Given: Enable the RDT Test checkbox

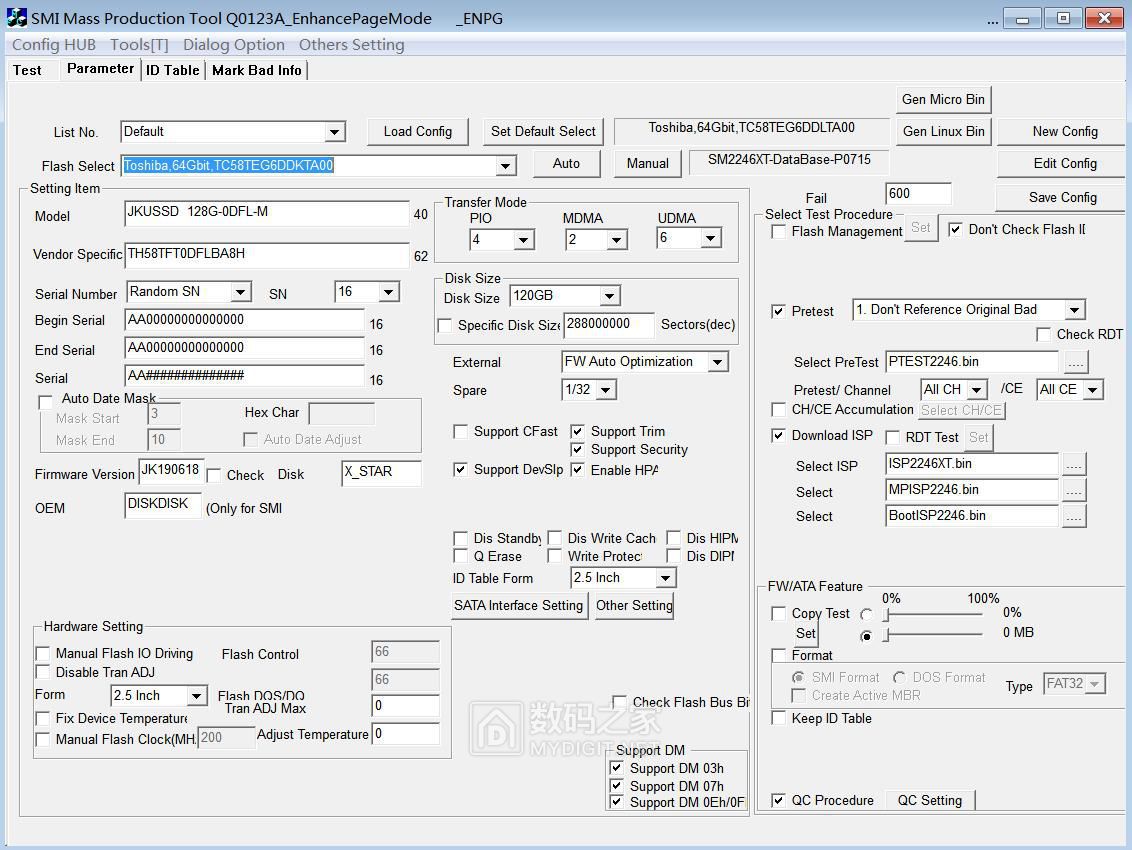Looking at the screenshot, I should [x=892, y=438].
